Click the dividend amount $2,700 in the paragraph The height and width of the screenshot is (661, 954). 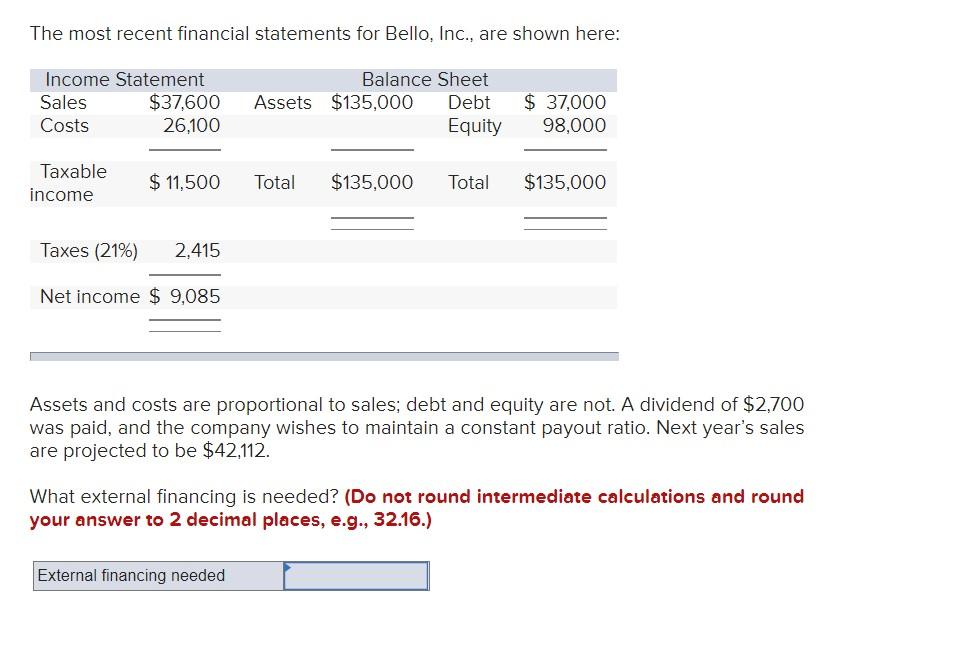[770, 404]
